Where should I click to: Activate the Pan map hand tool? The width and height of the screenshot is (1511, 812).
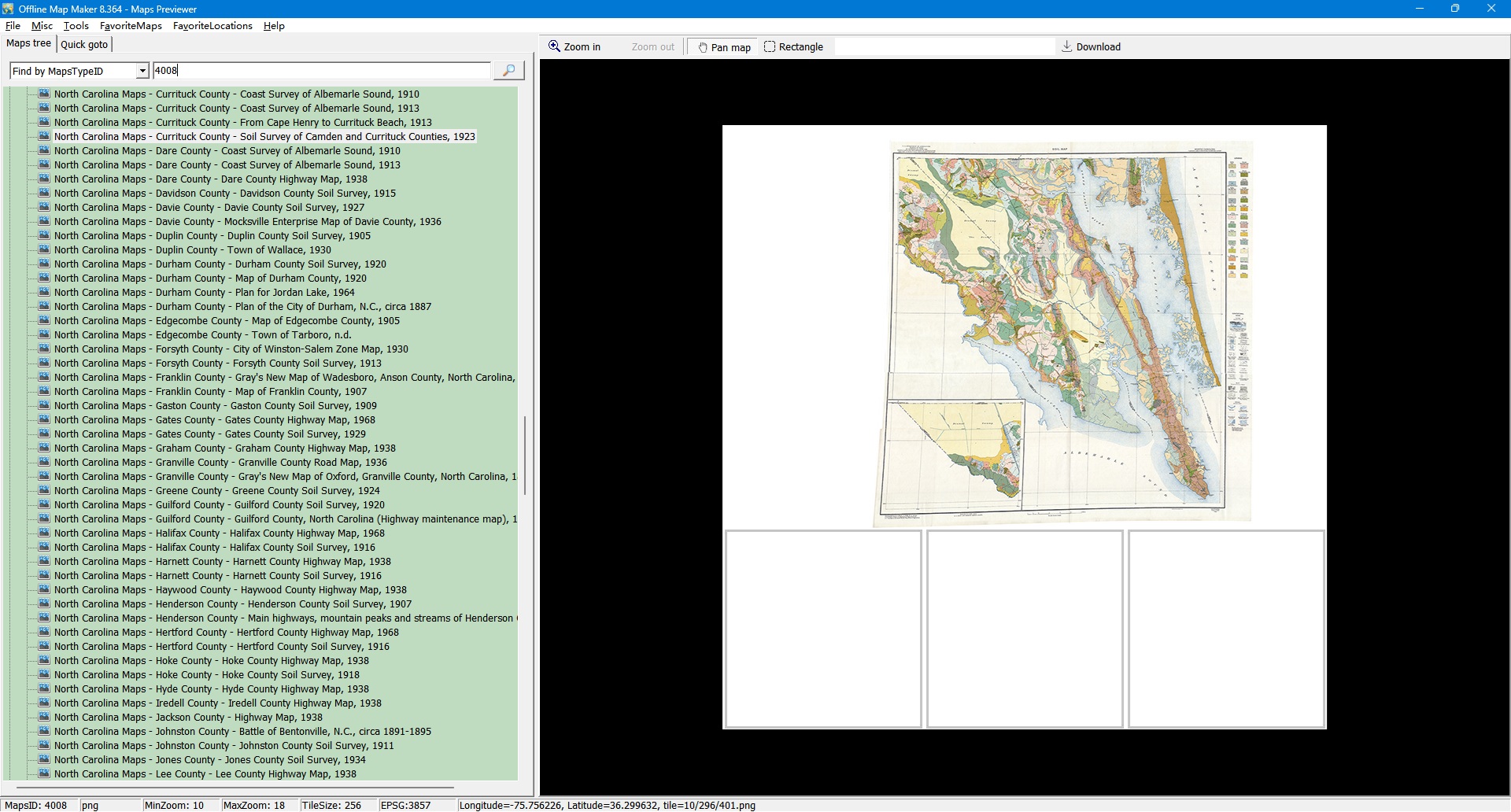click(723, 47)
